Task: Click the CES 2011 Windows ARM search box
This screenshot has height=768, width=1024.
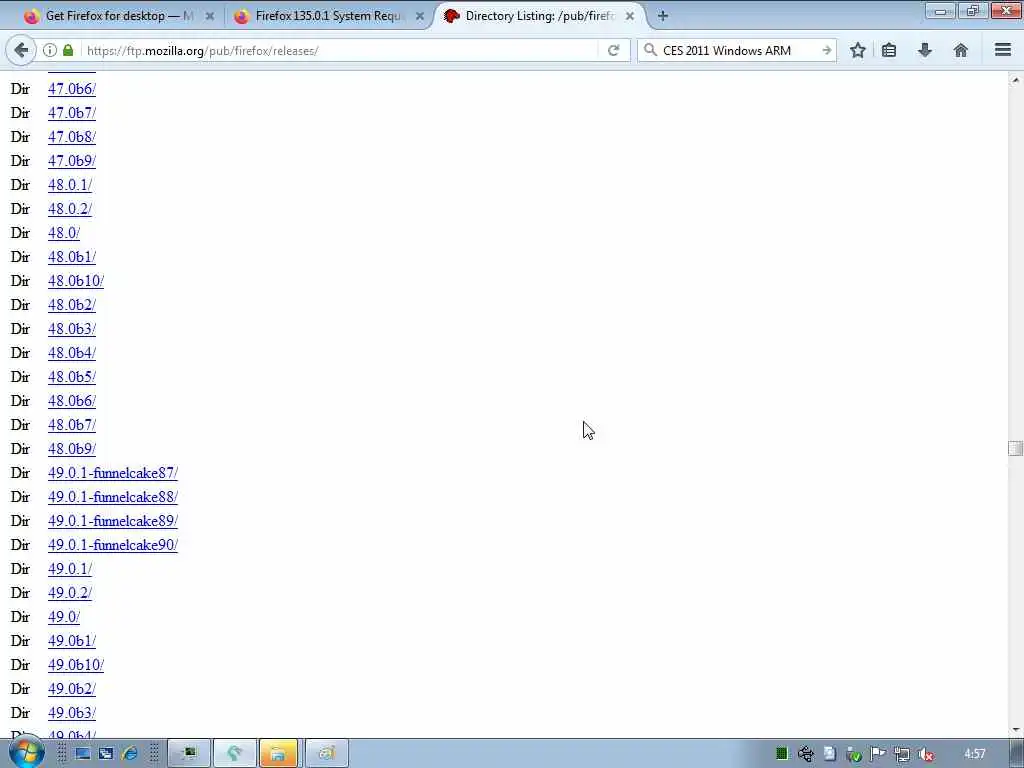Action: [738, 50]
